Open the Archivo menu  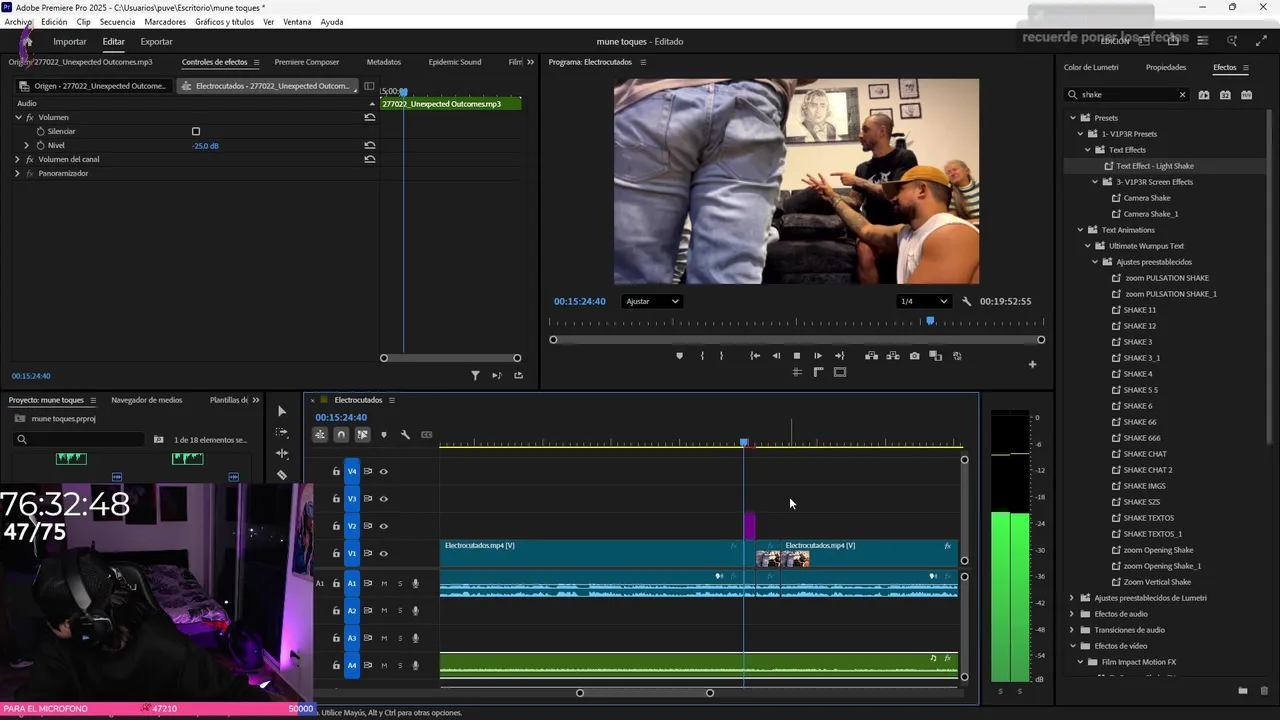(x=18, y=22)
